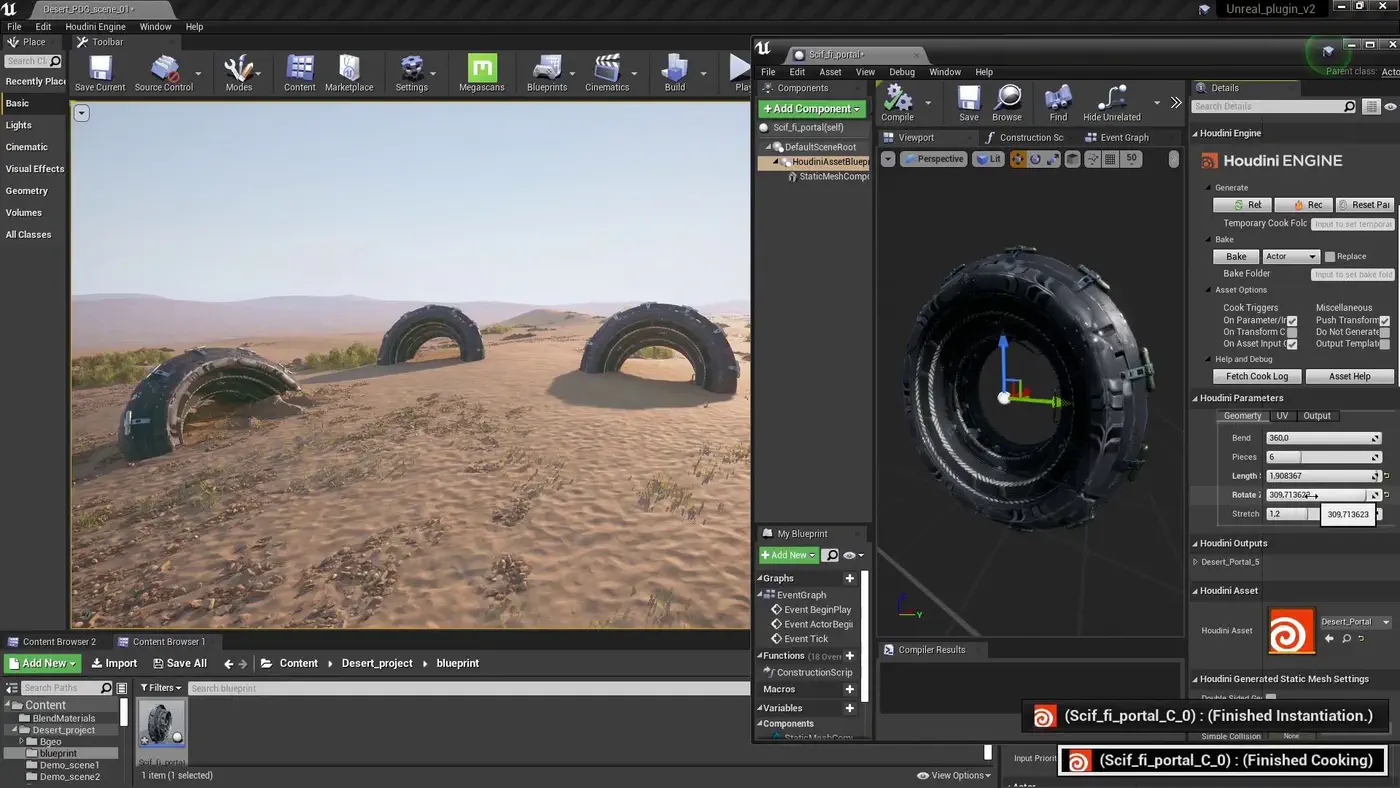Toggle My Blueprint view options eye
The width and height of the screenshot is (1400, 788).
(x=852, y=555)
